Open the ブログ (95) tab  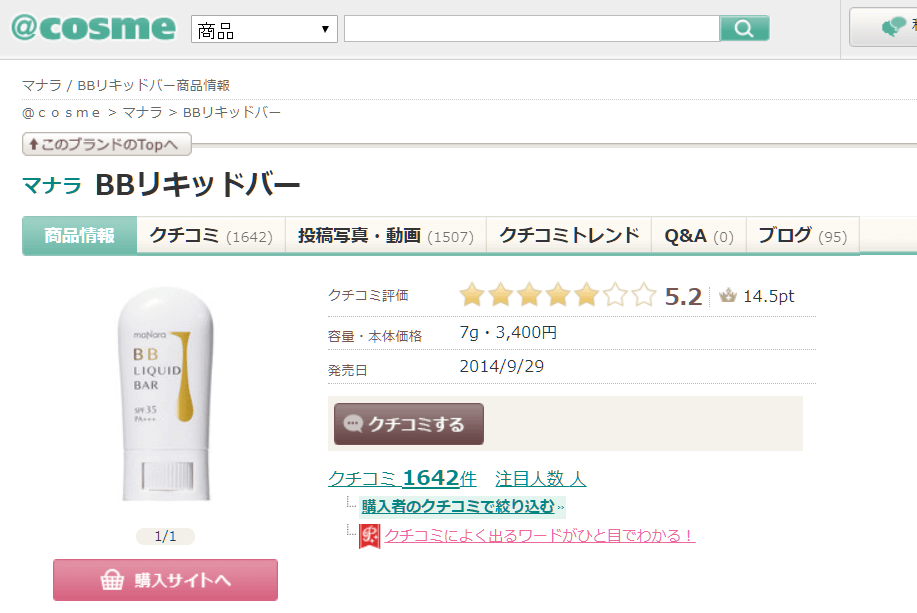[803, 235]
